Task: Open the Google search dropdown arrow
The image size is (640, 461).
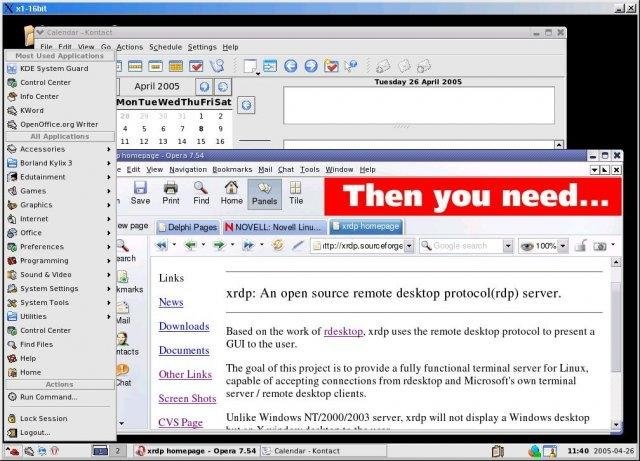Action: point(508,246)
